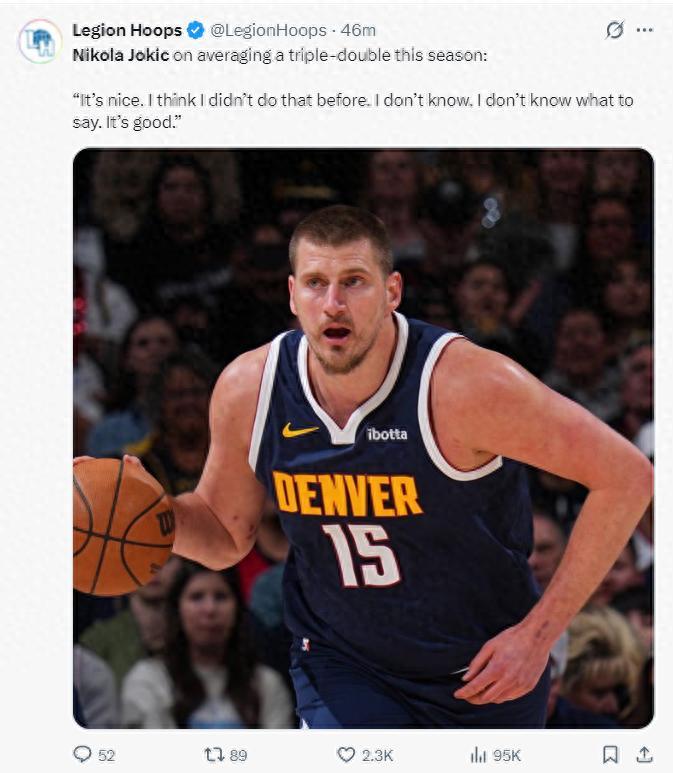Visit the @LegionHoops handle link
The height and width of the screenshot is (773, 673).
[268, 31]
